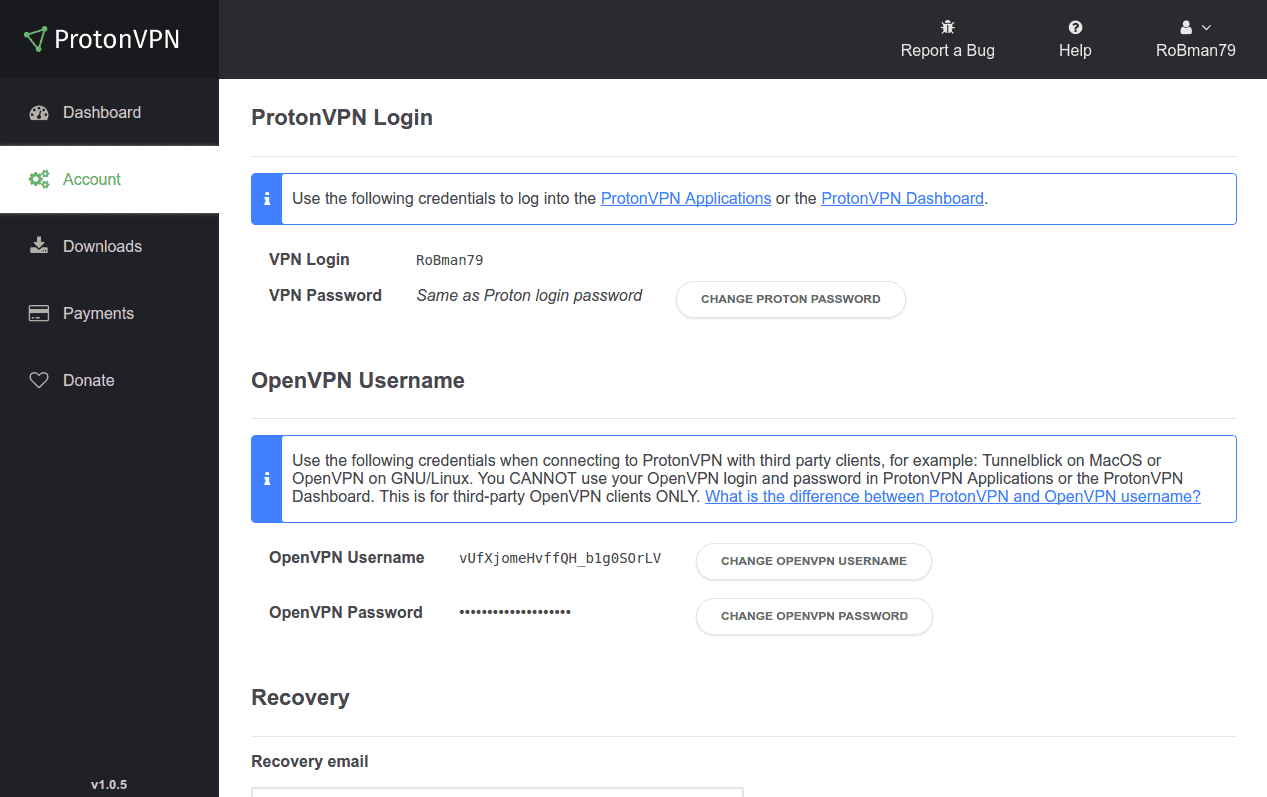Click the bug icon in header

click(x=948, y=27)
